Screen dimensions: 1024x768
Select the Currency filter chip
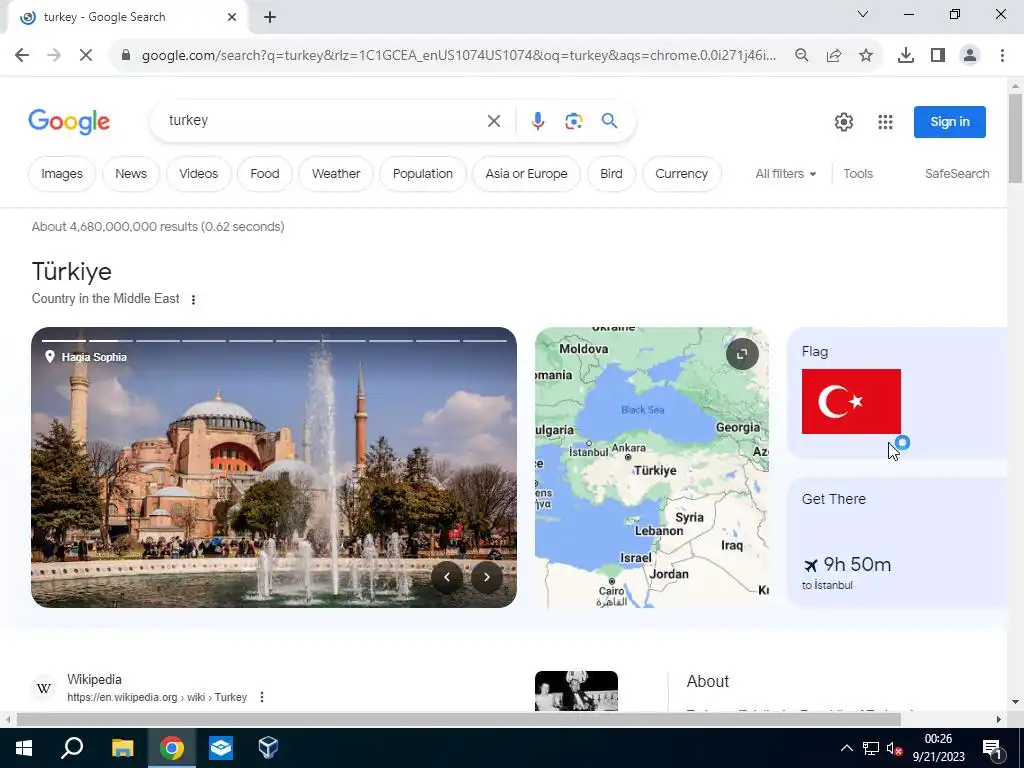pos(681,174)
